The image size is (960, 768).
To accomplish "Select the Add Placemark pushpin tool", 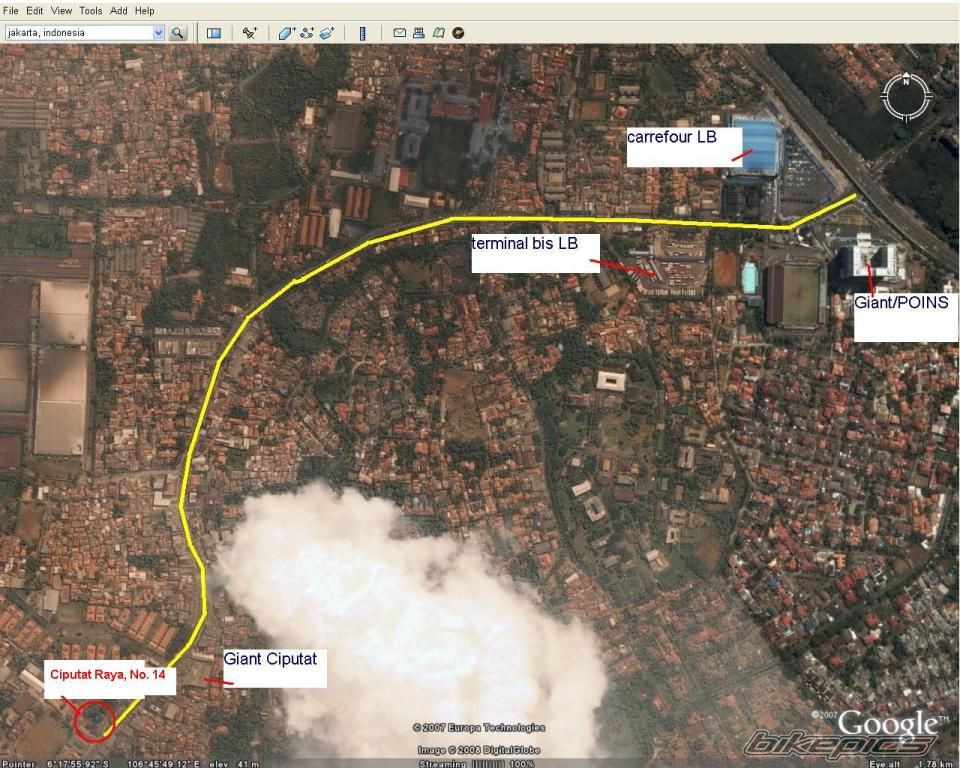I will pos(250,32).
